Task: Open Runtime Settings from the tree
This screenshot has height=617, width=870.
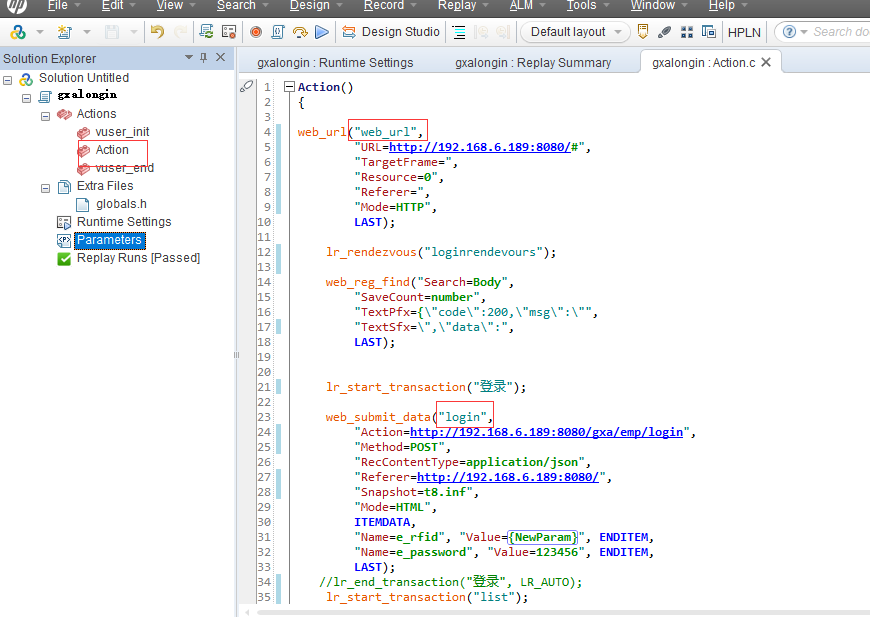Action: [124, 222]
